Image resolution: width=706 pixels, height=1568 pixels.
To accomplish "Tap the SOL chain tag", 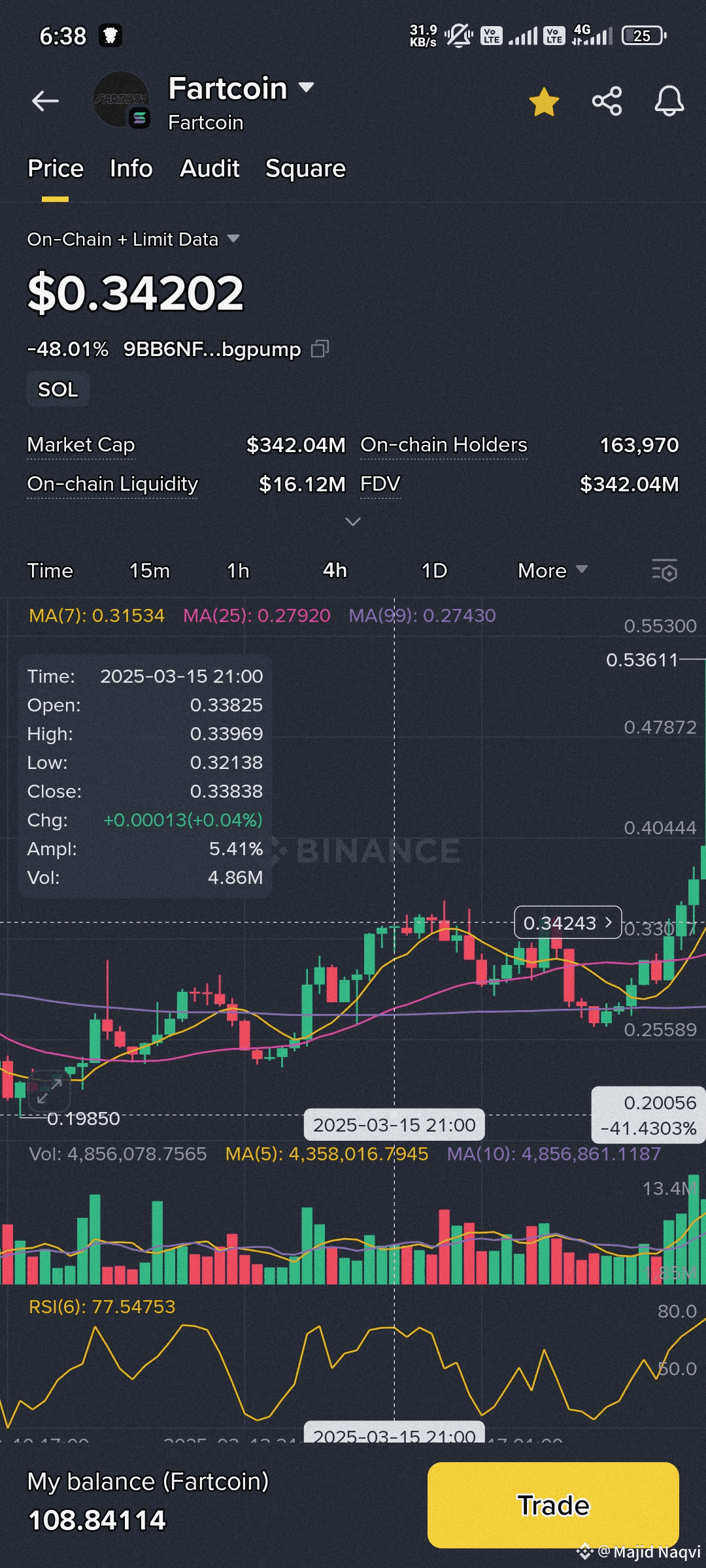I will [58, 389].
